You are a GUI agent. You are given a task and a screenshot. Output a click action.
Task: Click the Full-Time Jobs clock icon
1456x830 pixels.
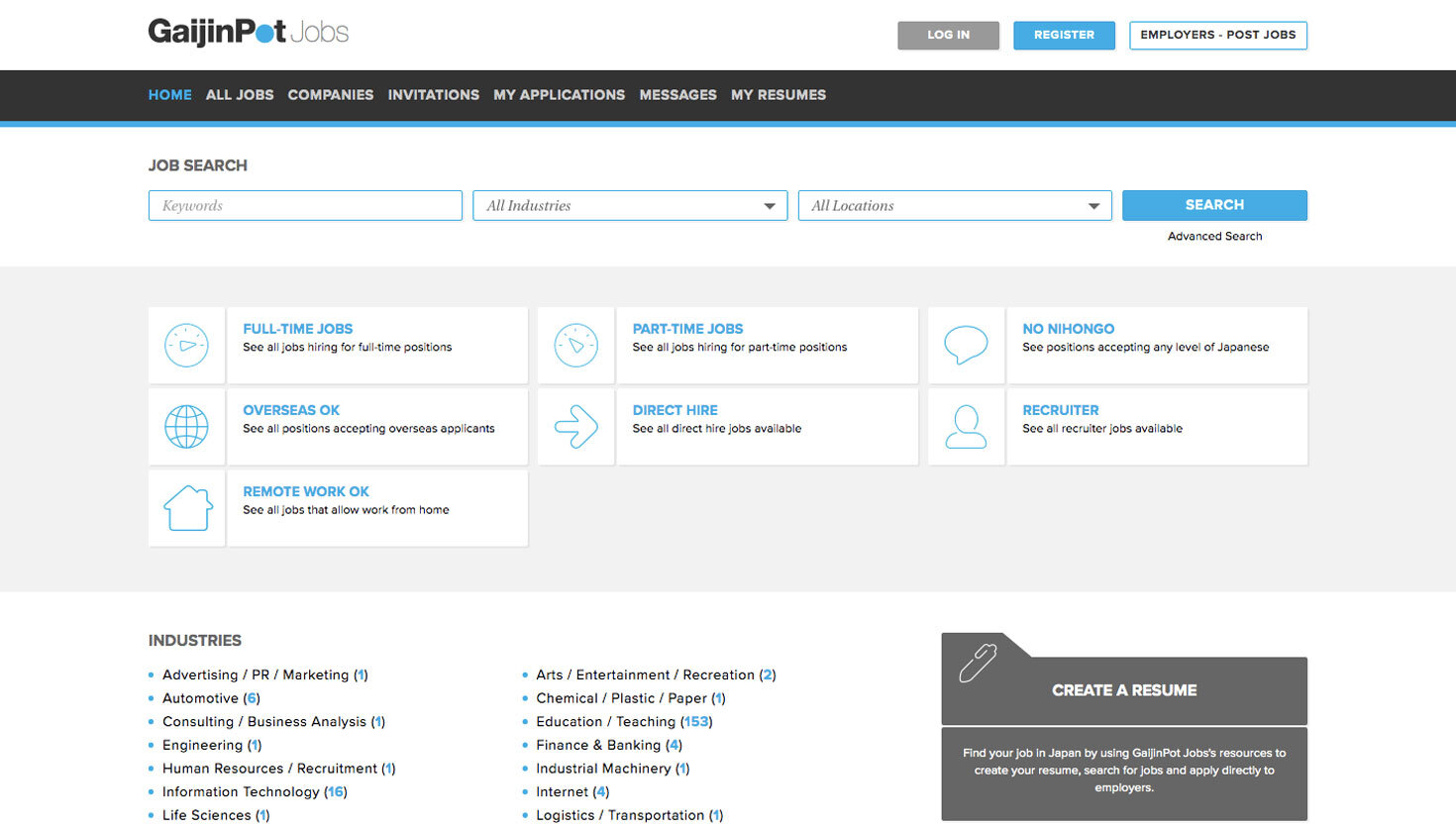coord(186,346)
